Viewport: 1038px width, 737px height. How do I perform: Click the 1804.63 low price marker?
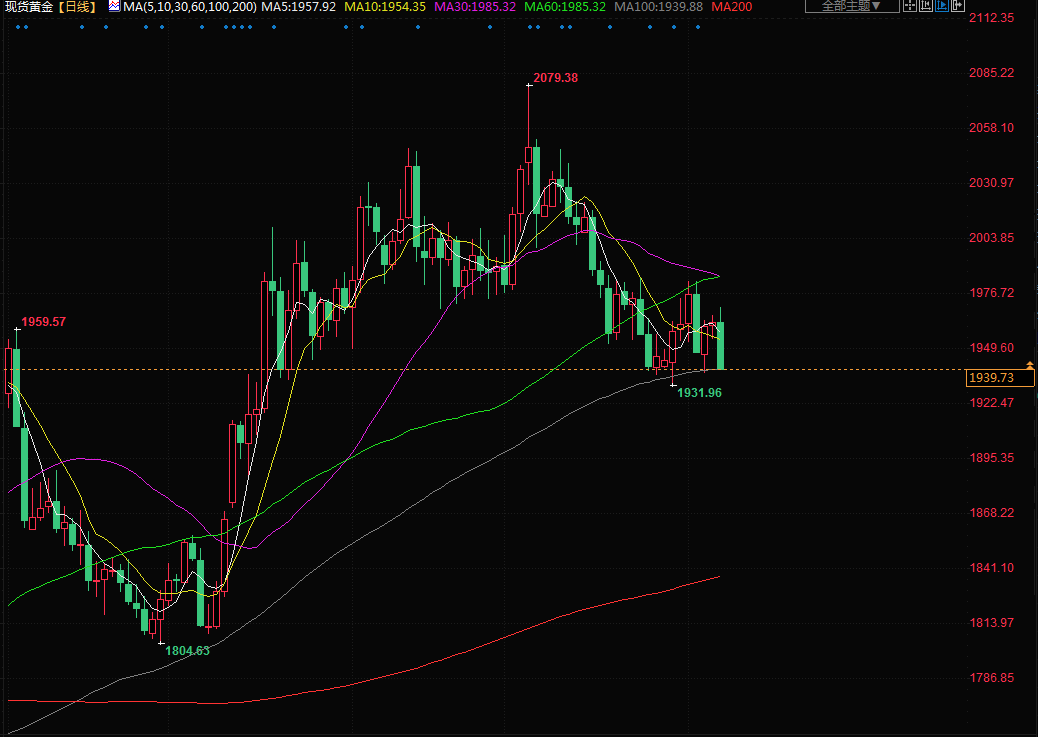(187, 651)
